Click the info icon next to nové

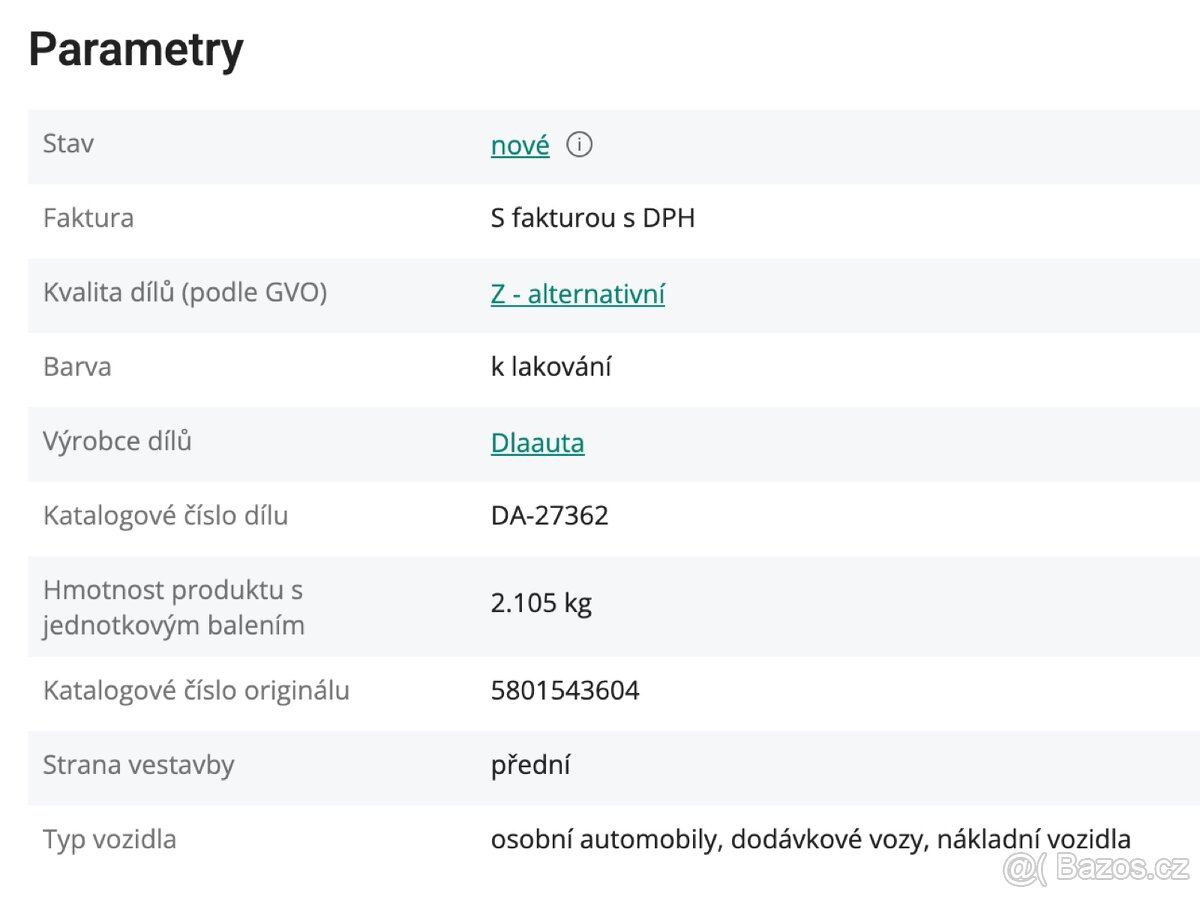point(579,145)
